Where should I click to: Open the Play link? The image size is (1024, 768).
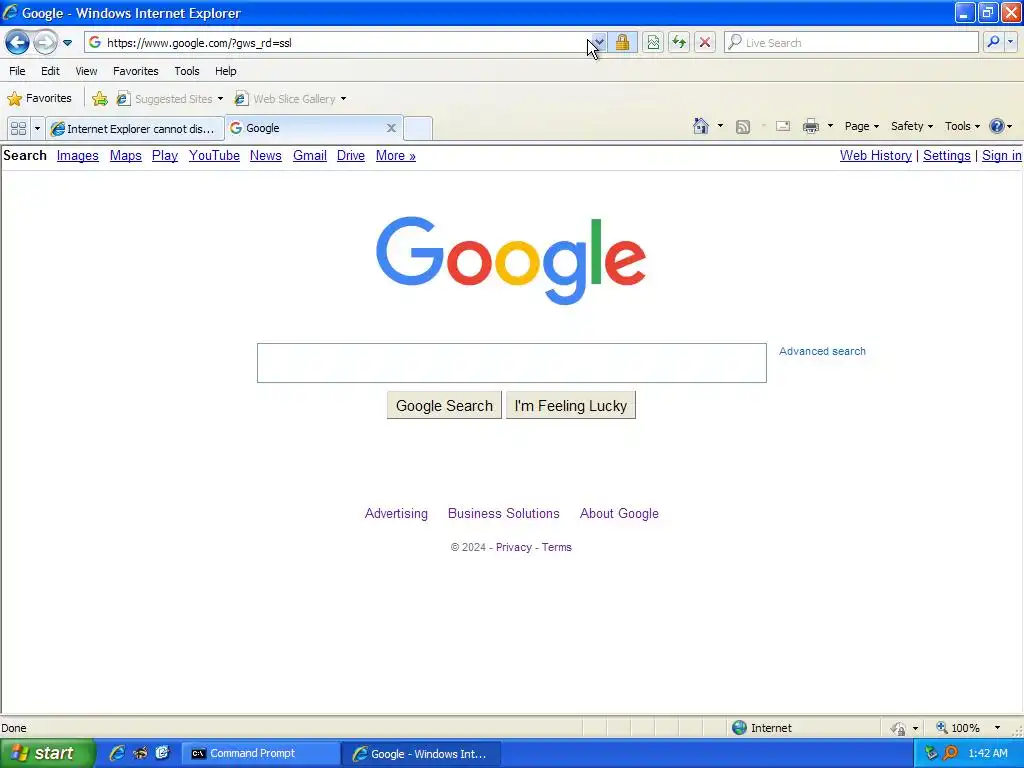pyautogui.click(x=165, y=155)
